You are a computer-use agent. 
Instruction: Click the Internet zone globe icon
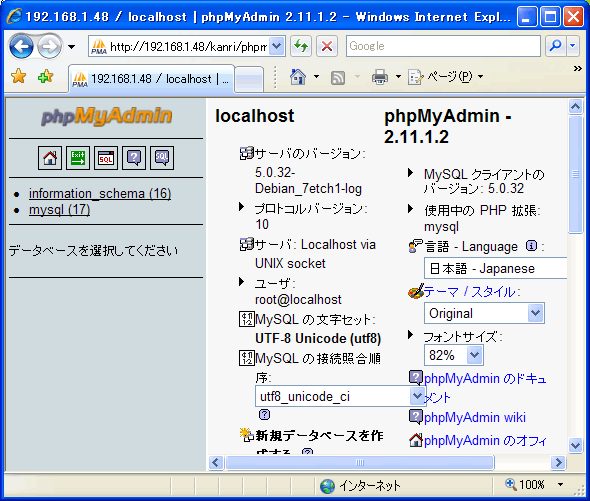click(x=327, y=486)
